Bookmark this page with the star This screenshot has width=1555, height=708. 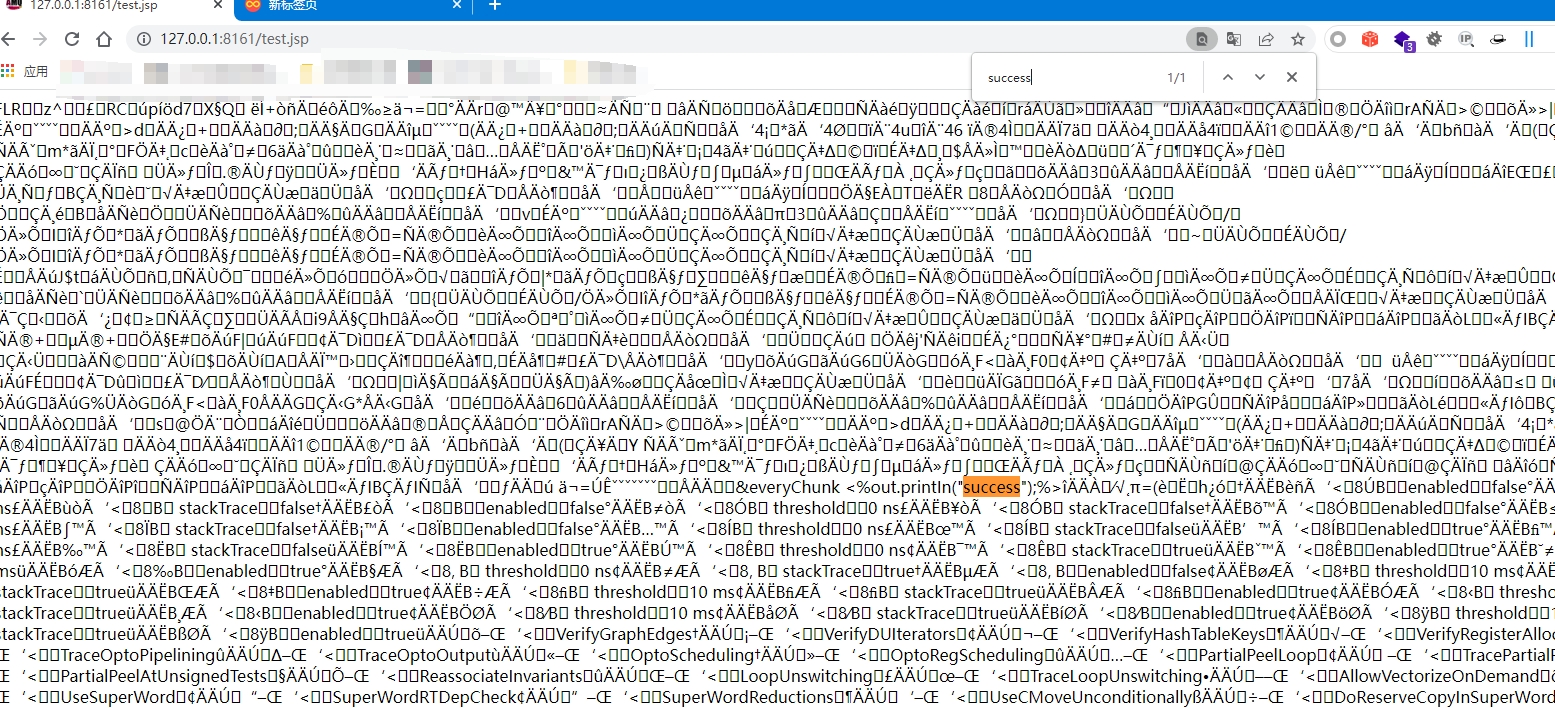coord(1298,39)
